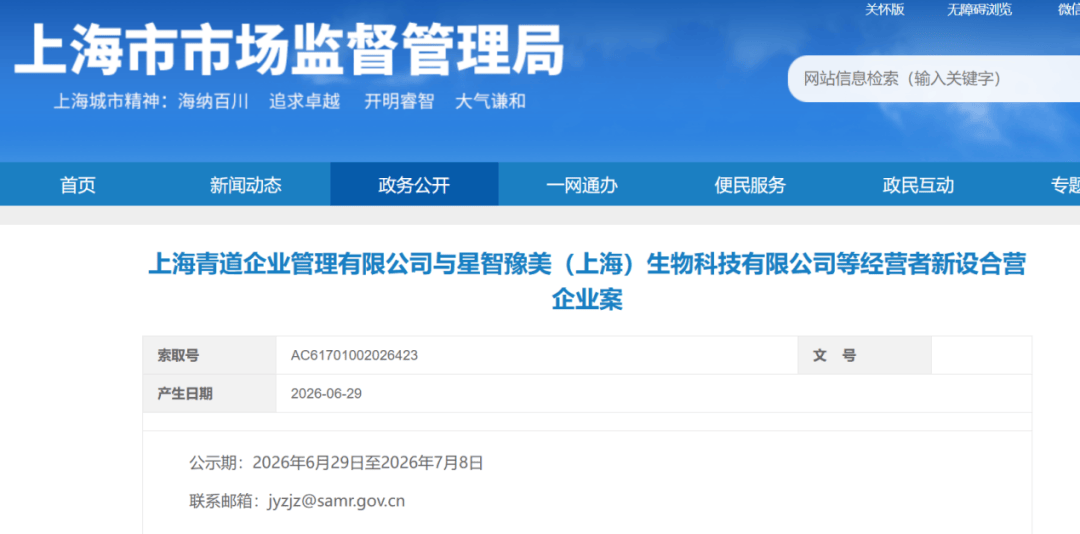Image resolution: width=1080 pixels, height=534 pixels.
Task: Click the 大气谦和 slogan phrase
Action: (490, 101)
